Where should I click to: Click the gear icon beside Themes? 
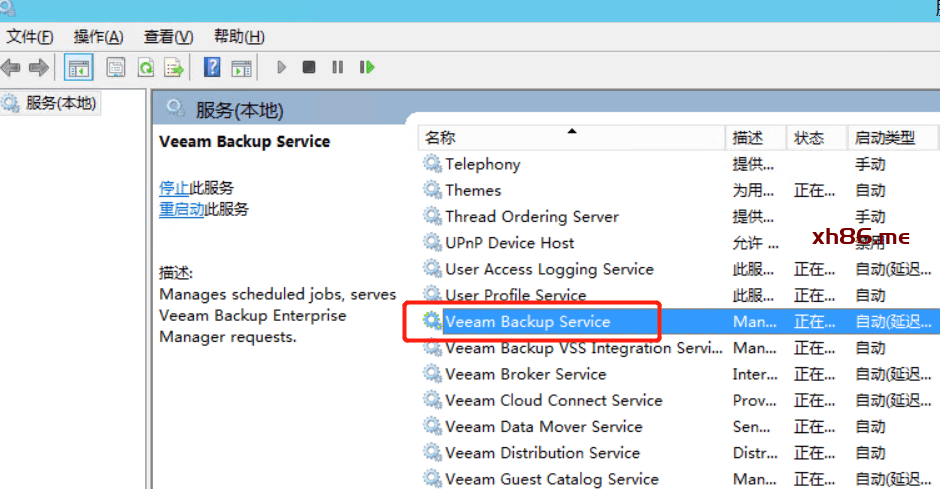[x=432, y=189]
